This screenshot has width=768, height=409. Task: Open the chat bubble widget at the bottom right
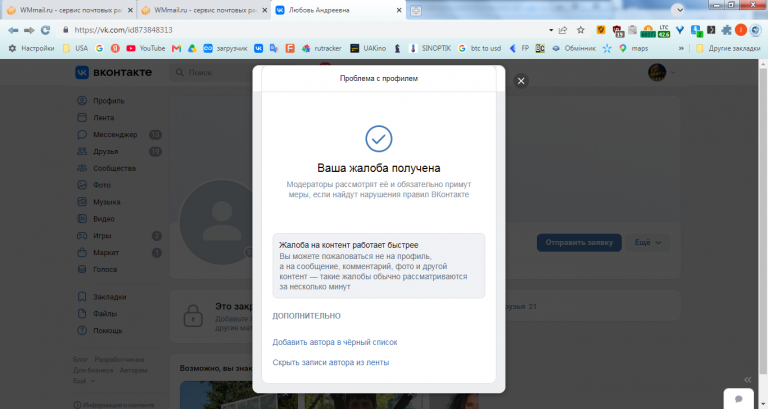(x=739, y=399)
